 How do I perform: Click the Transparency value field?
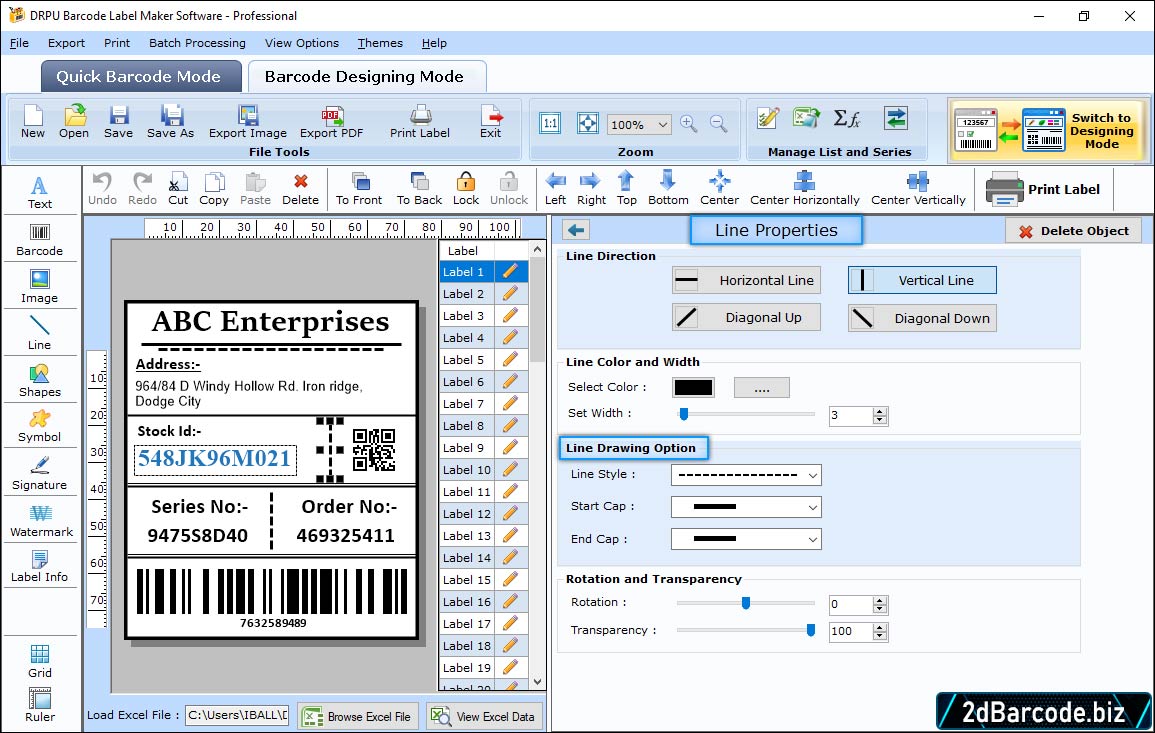pyautogui.click(x=851, y=631)
